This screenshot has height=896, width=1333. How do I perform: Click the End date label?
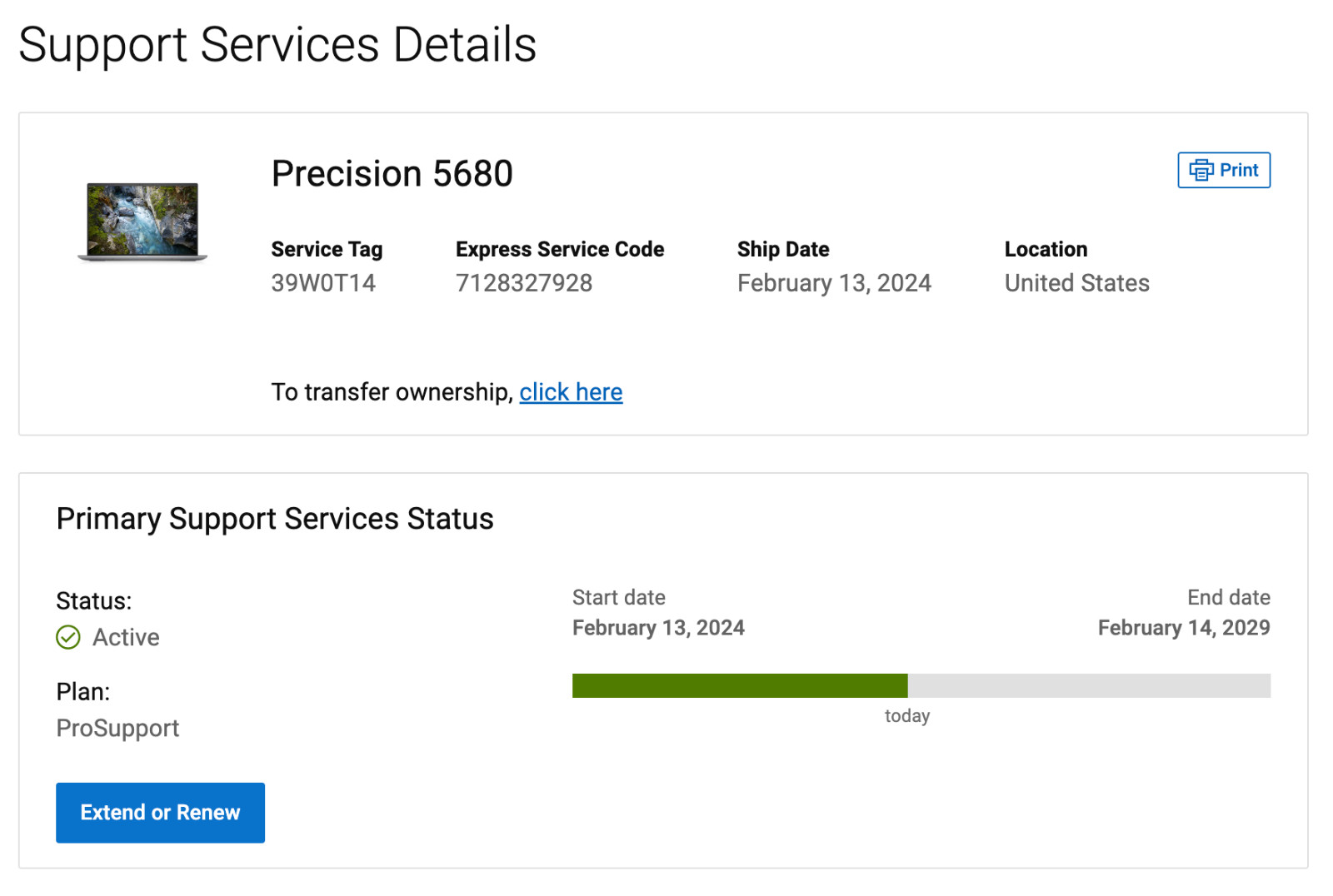click(1229, 597)
